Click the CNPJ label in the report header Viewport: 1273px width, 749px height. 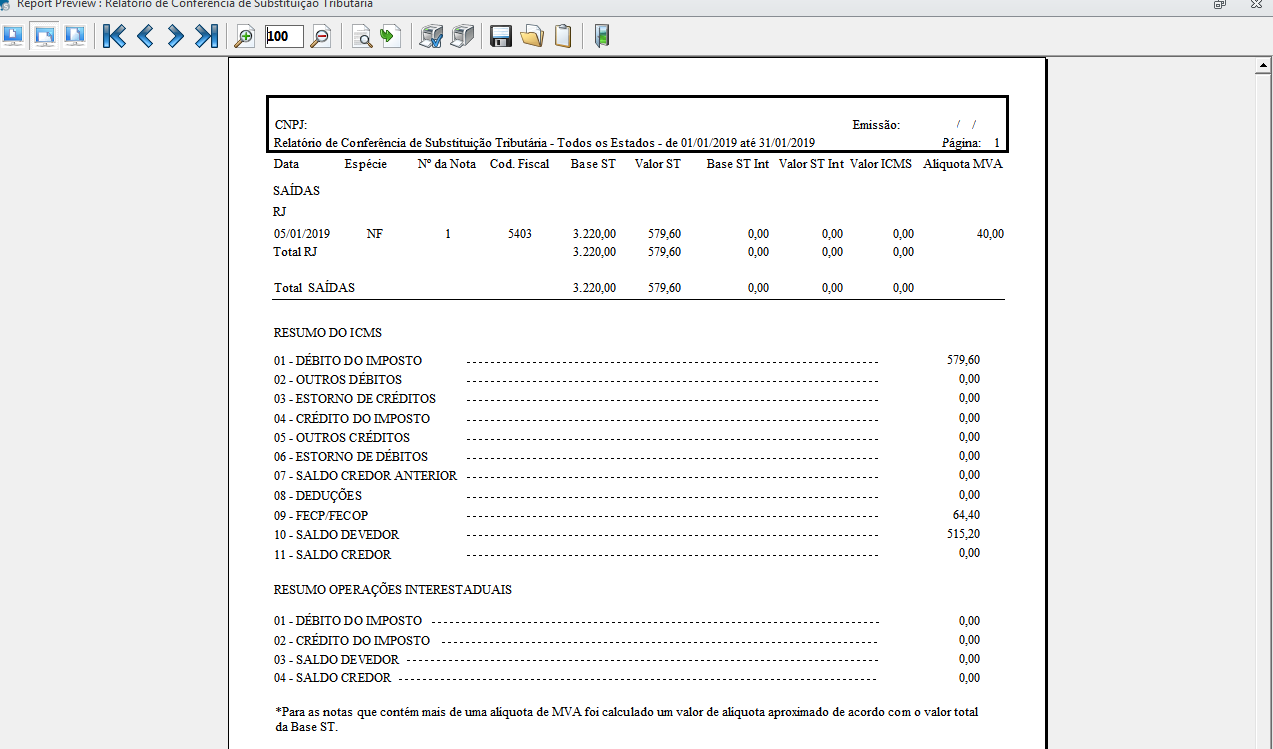[x=290, y=125]
